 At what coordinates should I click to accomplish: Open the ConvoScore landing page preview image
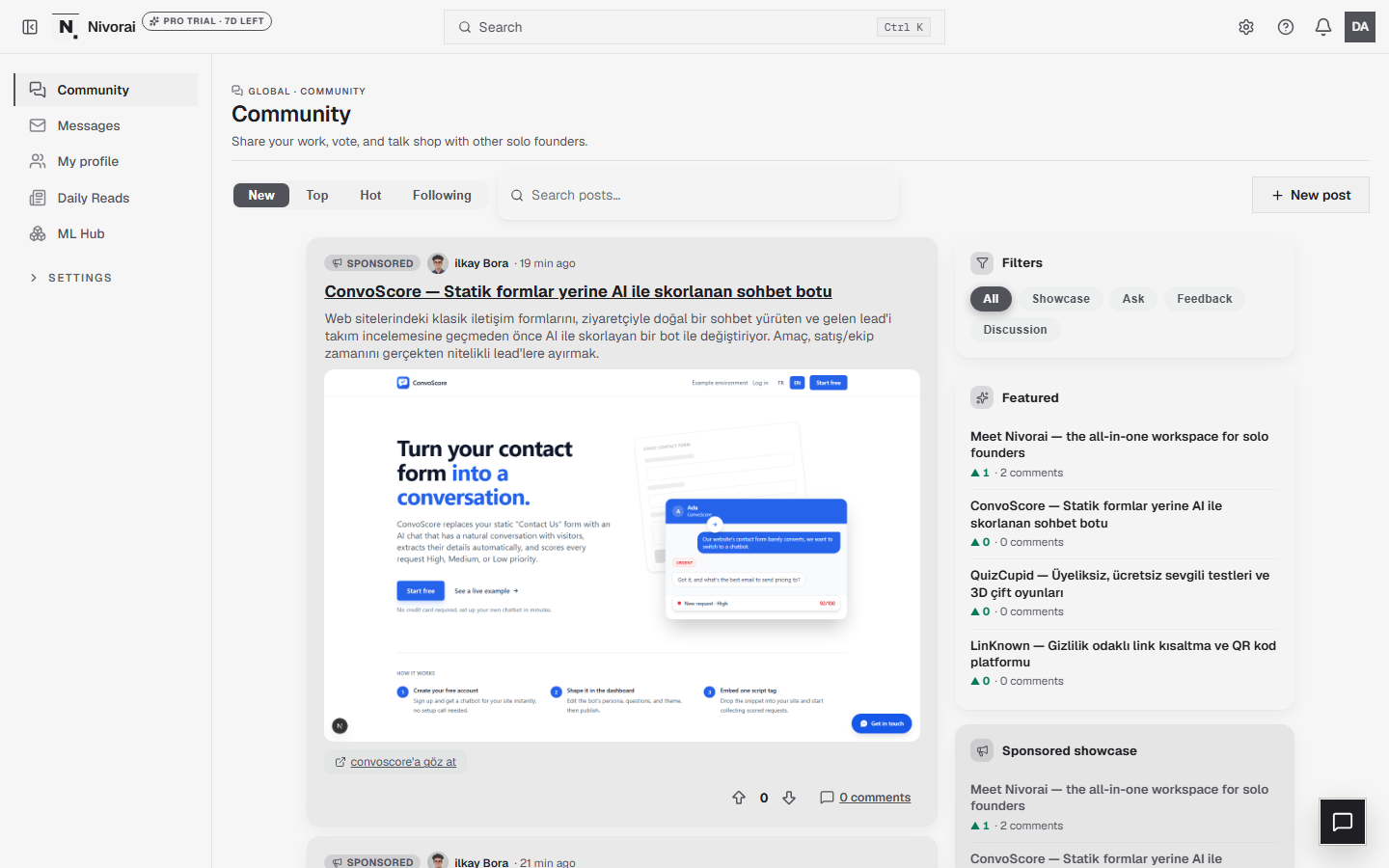pos(622,556)
